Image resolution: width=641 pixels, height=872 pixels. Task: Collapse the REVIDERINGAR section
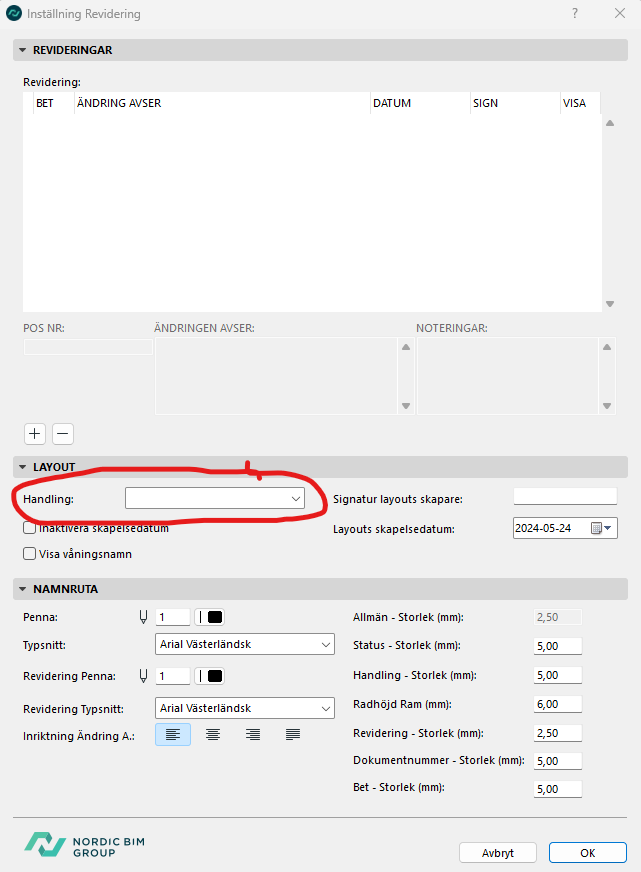[x=23, y=50]
